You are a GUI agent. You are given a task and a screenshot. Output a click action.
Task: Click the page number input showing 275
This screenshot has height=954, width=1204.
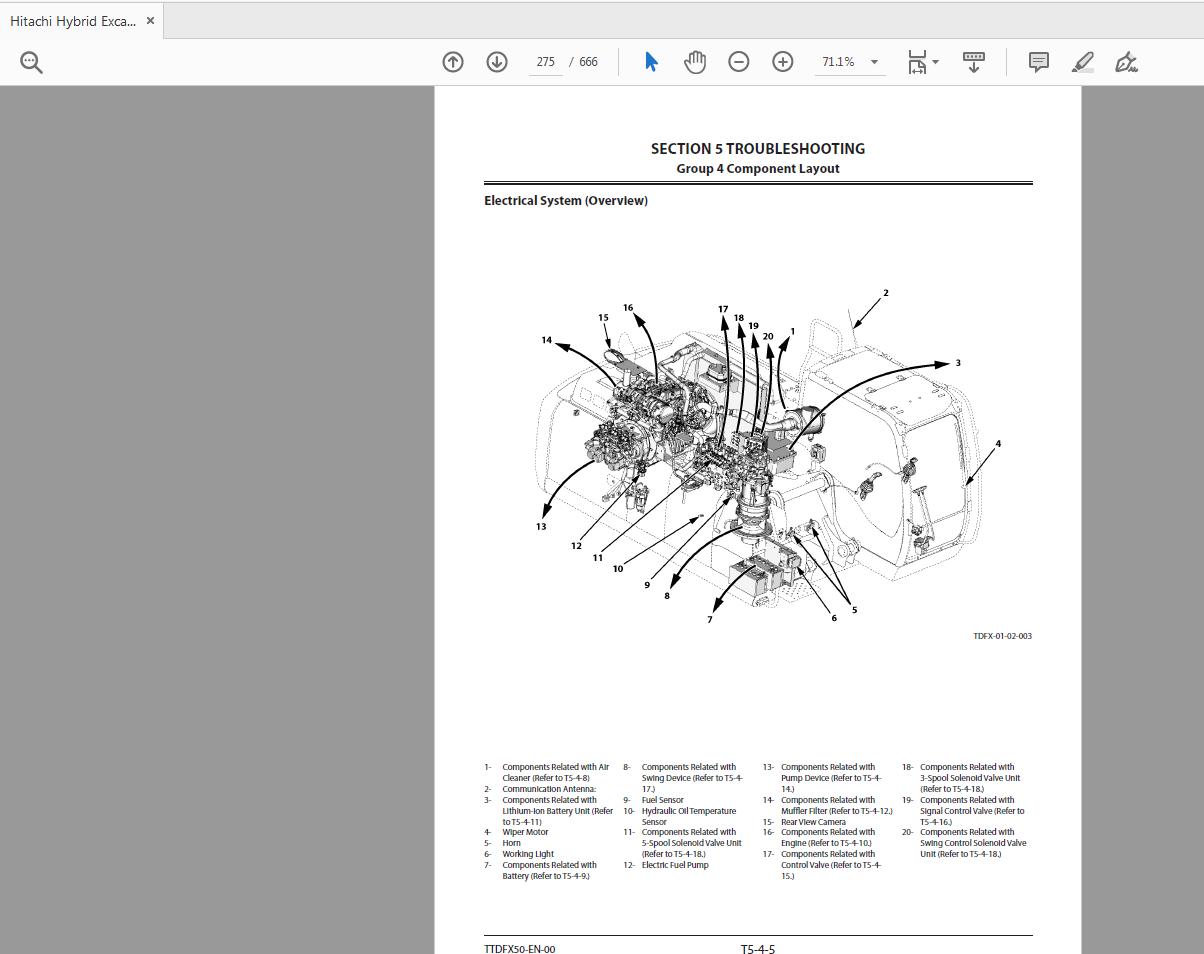[x=545, y=61]
